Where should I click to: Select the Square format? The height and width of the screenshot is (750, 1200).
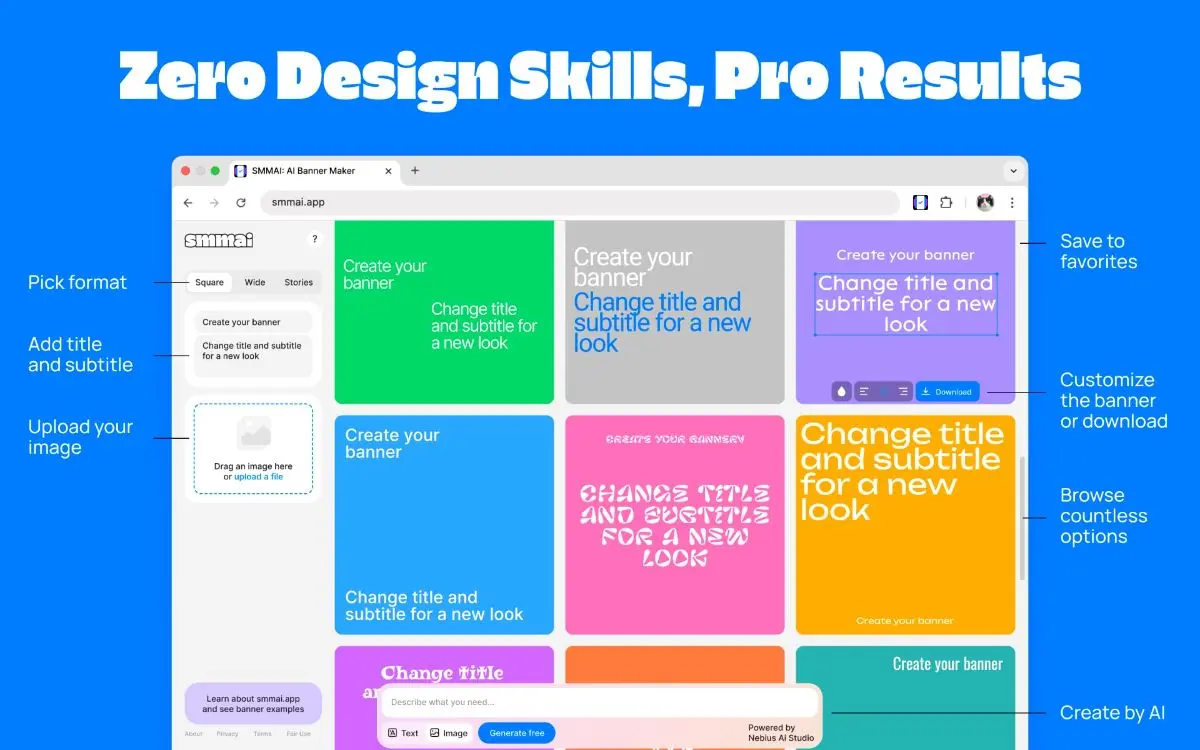coord(210,282)
